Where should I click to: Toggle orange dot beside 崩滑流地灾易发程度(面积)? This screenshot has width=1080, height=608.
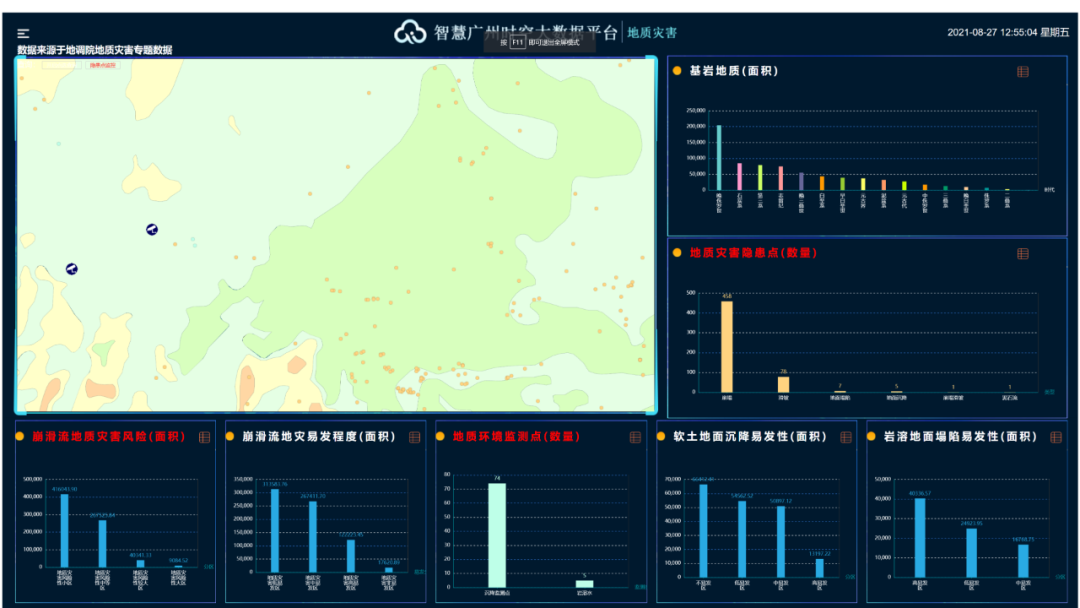click(230, 437)
